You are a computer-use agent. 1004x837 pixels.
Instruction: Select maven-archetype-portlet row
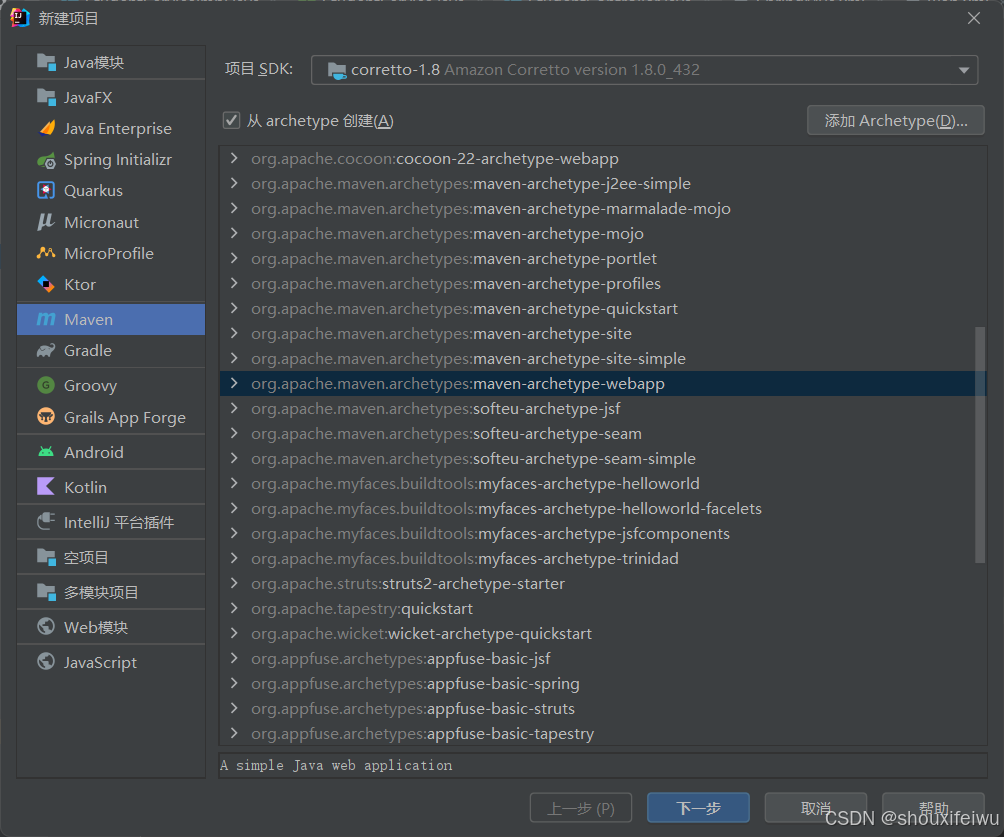pyautogui.click(x=603, y=258)
